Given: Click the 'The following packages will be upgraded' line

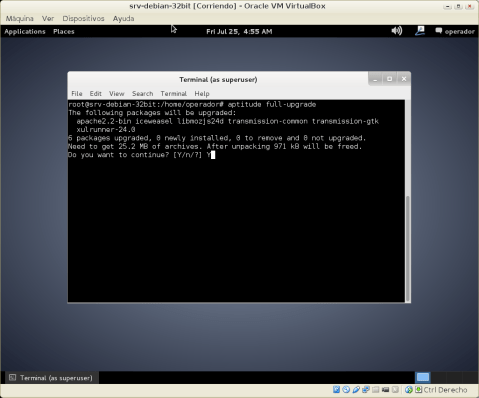Looking at the screenshot, I should click(x=152, y=113).
